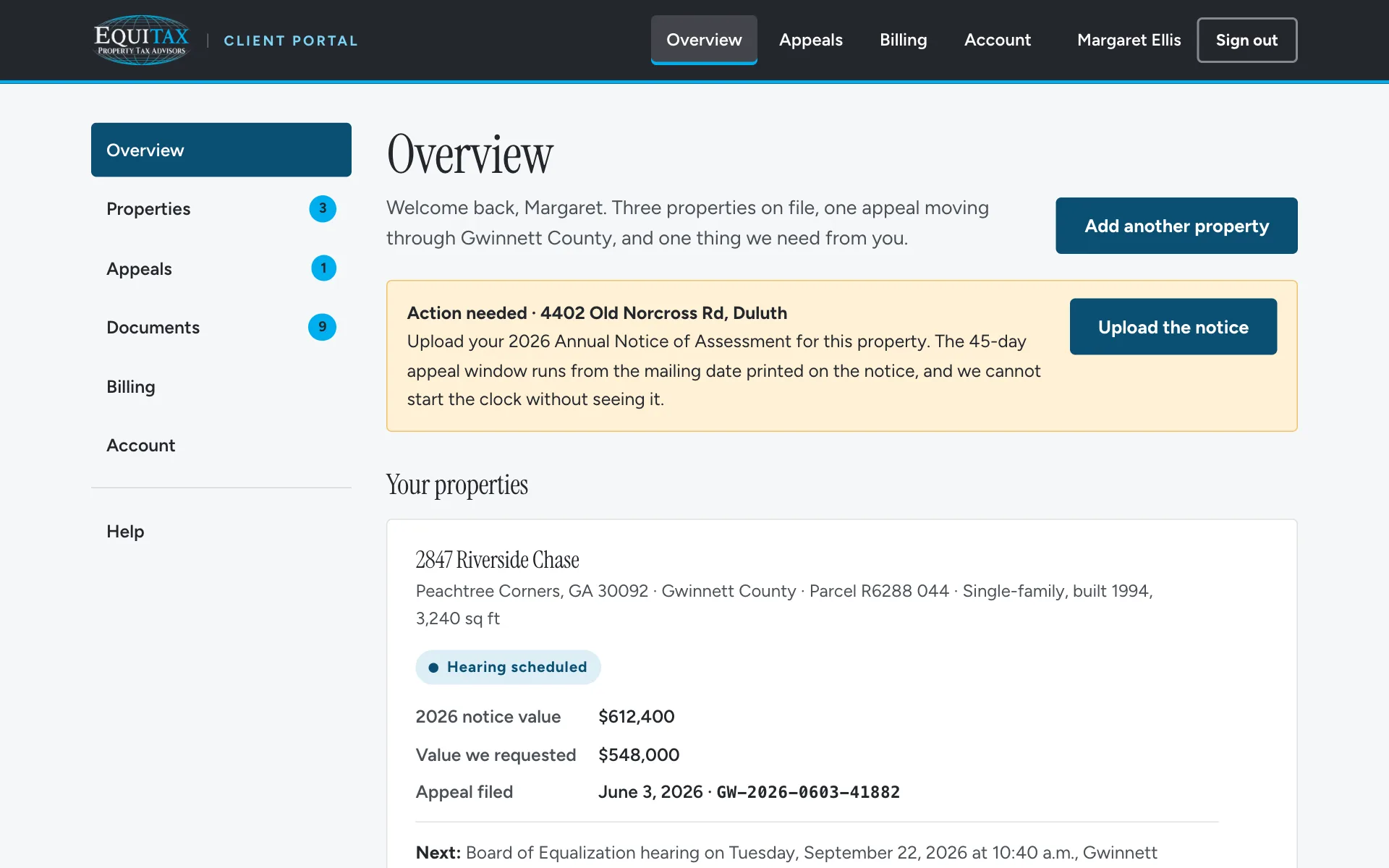This screenshot has width=1389, height=868.
Task: Open Billing from the top navigation bar
Action: pos(903,40)
